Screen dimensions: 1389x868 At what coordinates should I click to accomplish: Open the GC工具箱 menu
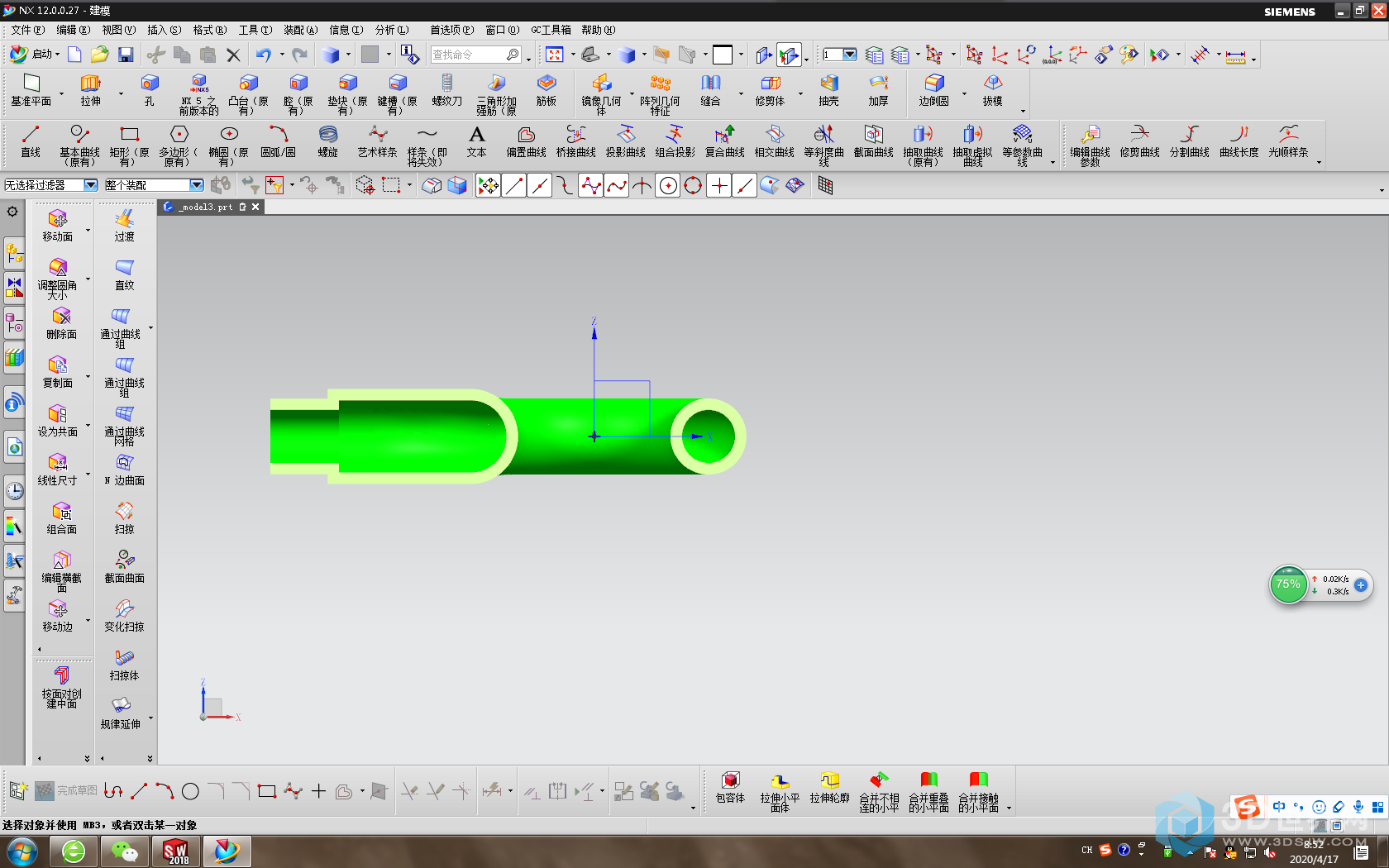(x=551, y=30)
